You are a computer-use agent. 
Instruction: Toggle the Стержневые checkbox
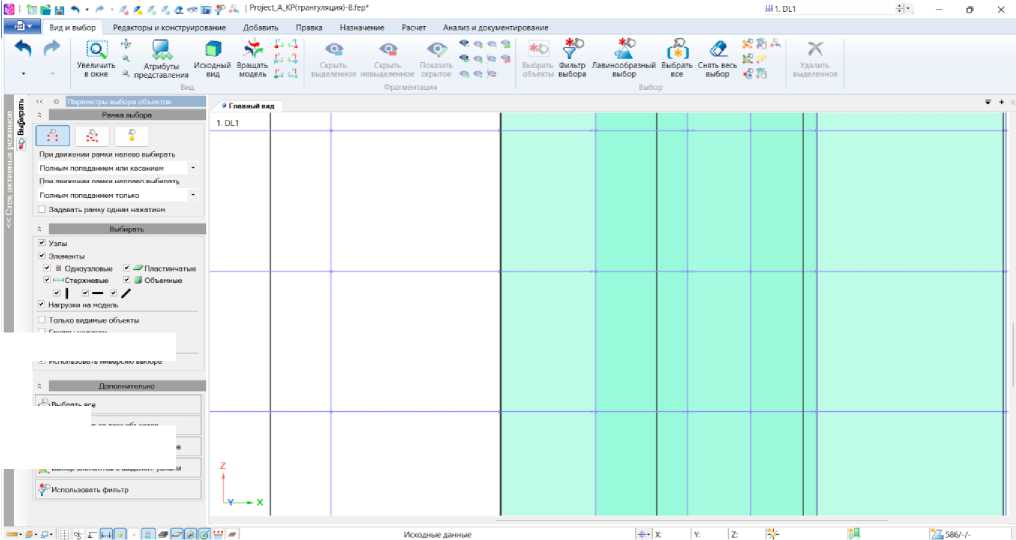[x=47, y=280]
